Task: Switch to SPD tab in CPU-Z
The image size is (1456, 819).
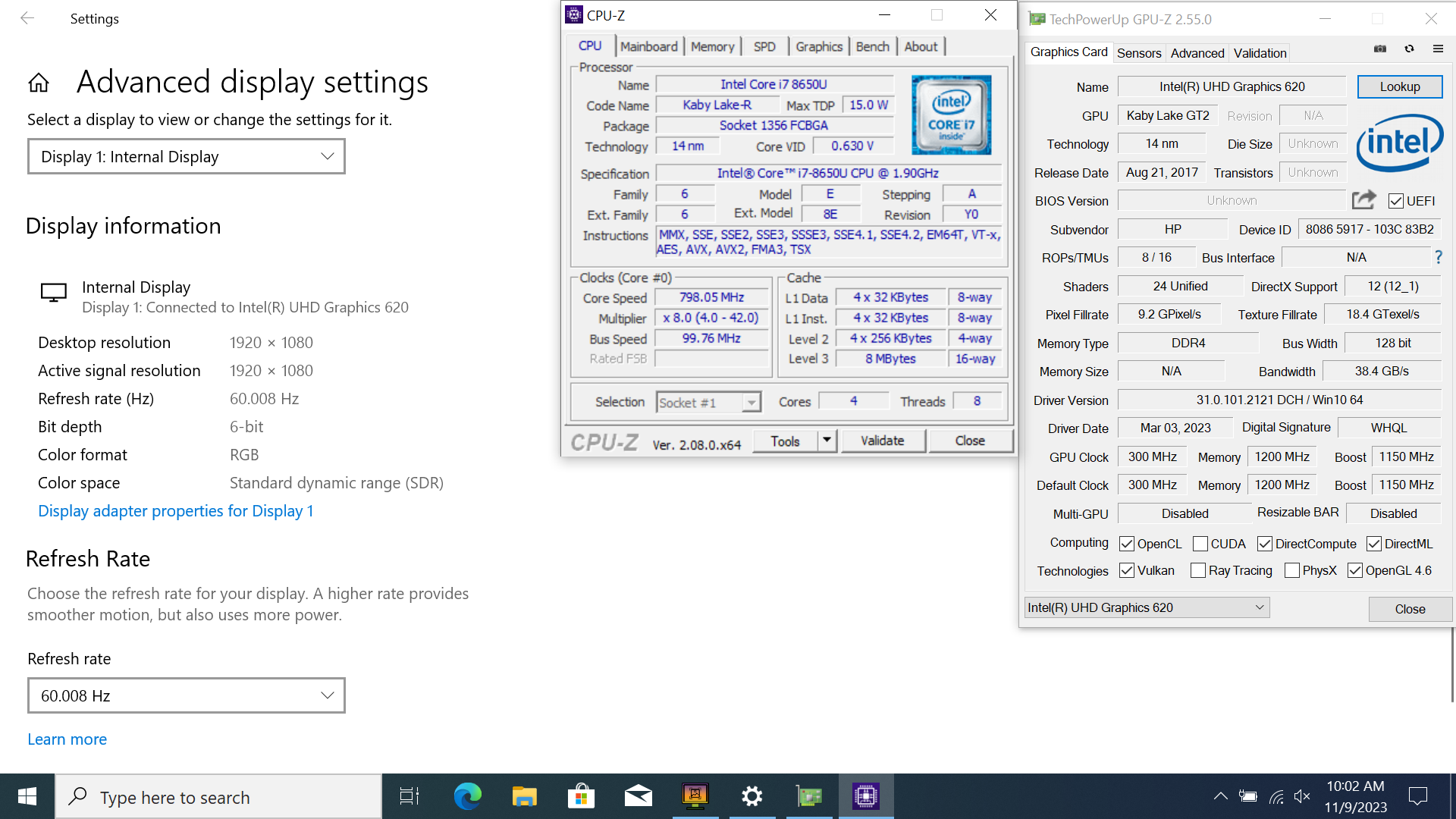Action: click(764, 46)
